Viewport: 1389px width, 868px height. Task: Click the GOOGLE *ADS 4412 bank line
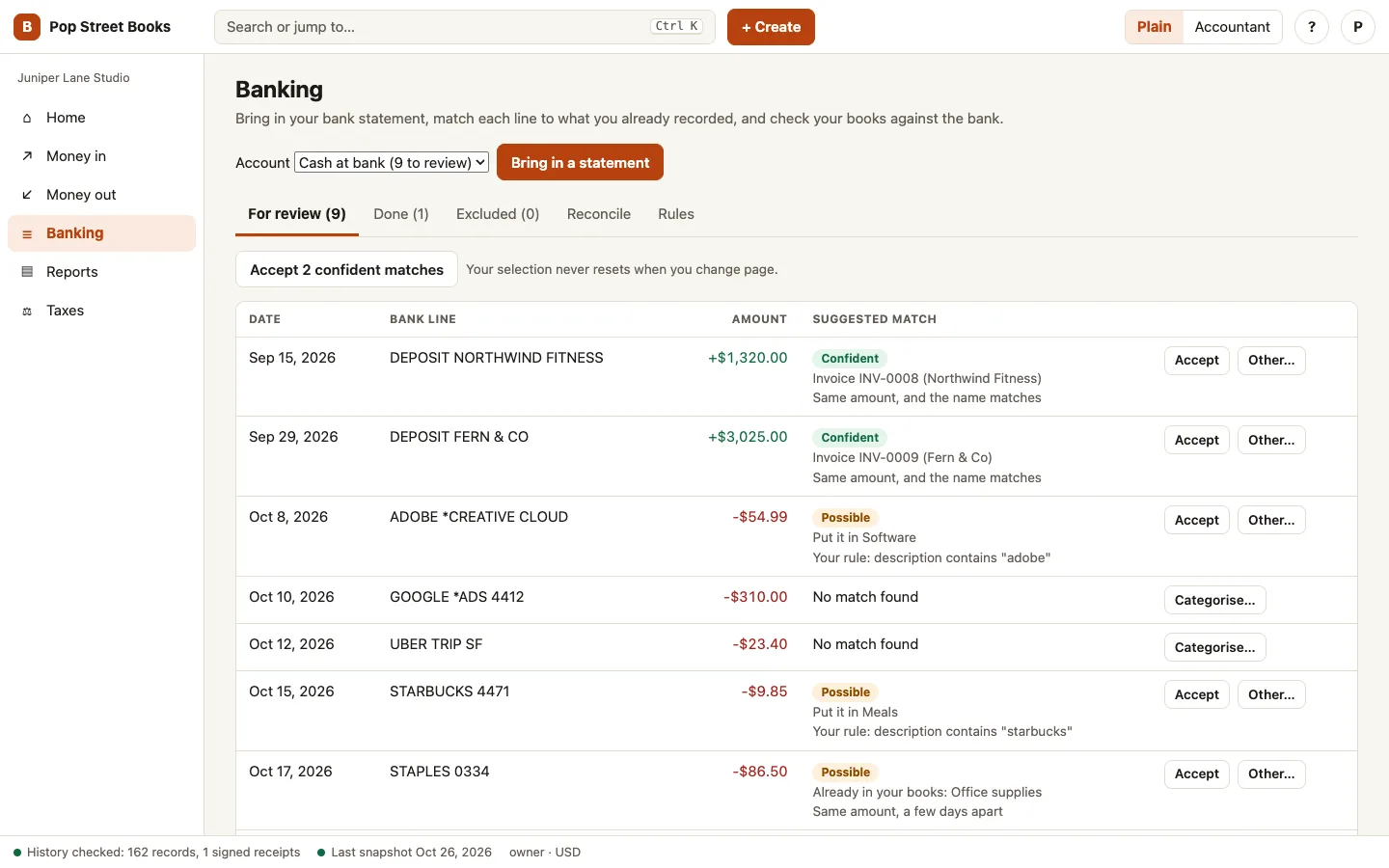click(456, 597)
